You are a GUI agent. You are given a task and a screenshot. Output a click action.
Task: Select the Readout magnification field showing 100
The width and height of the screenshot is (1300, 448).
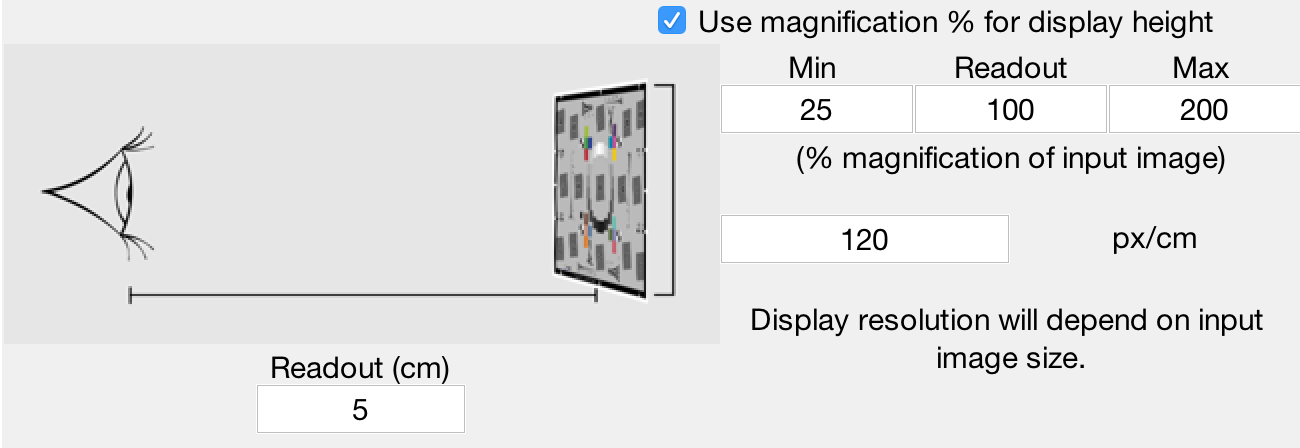click(x=1010, y=109)
